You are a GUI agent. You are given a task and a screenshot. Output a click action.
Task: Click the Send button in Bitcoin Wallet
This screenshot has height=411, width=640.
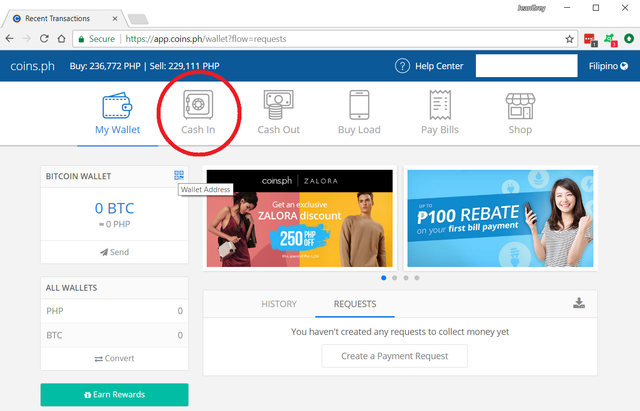click(114, 252)
